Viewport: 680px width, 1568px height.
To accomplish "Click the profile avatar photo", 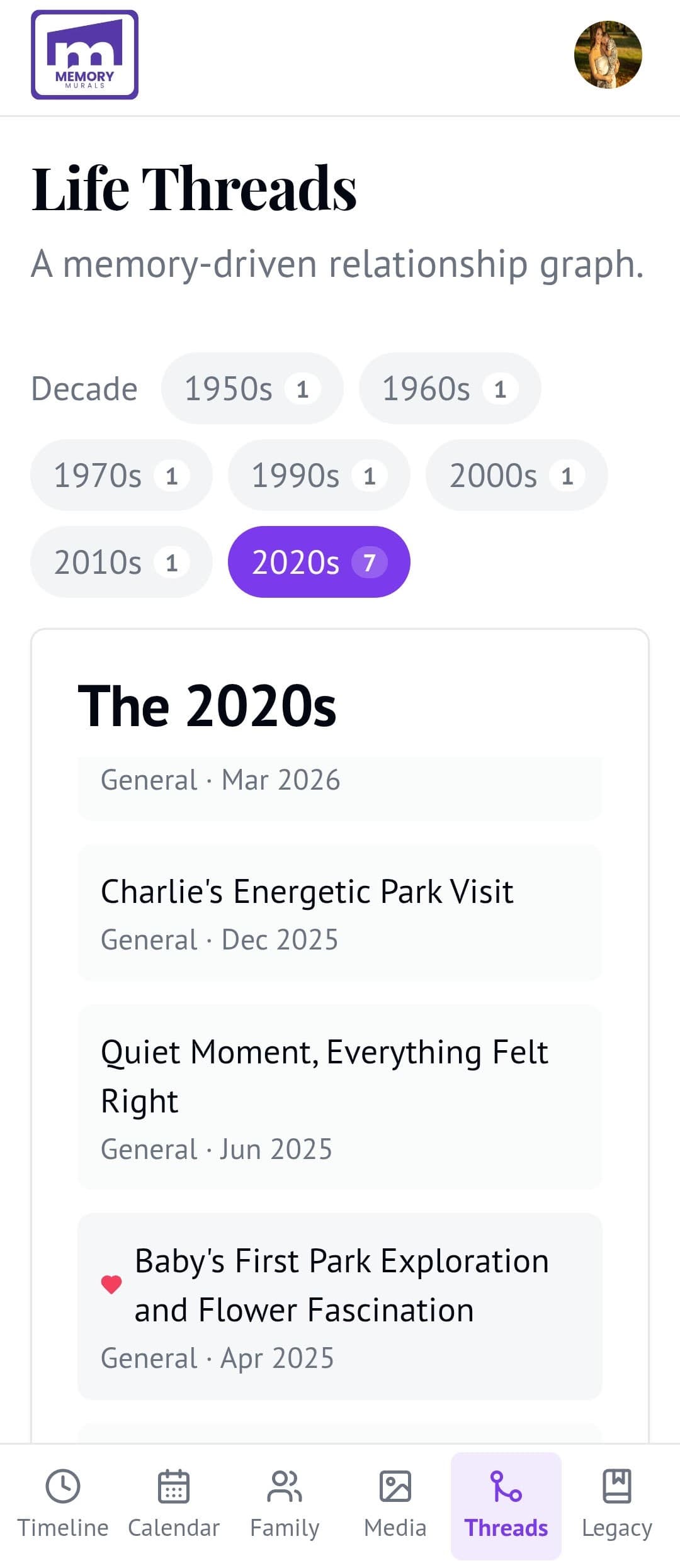I will [608, 55].
